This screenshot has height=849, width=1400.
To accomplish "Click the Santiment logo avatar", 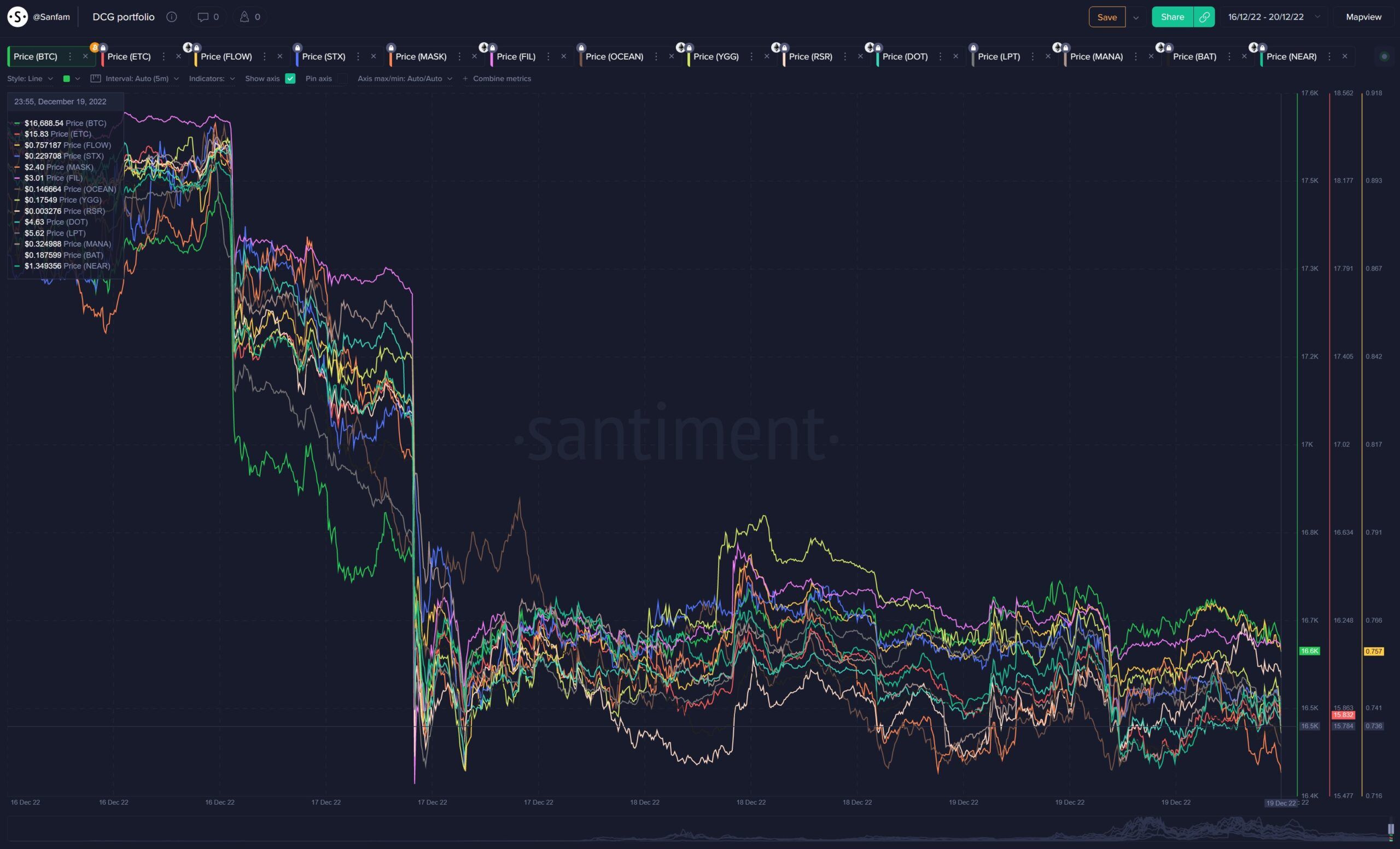I will [17, 17].
